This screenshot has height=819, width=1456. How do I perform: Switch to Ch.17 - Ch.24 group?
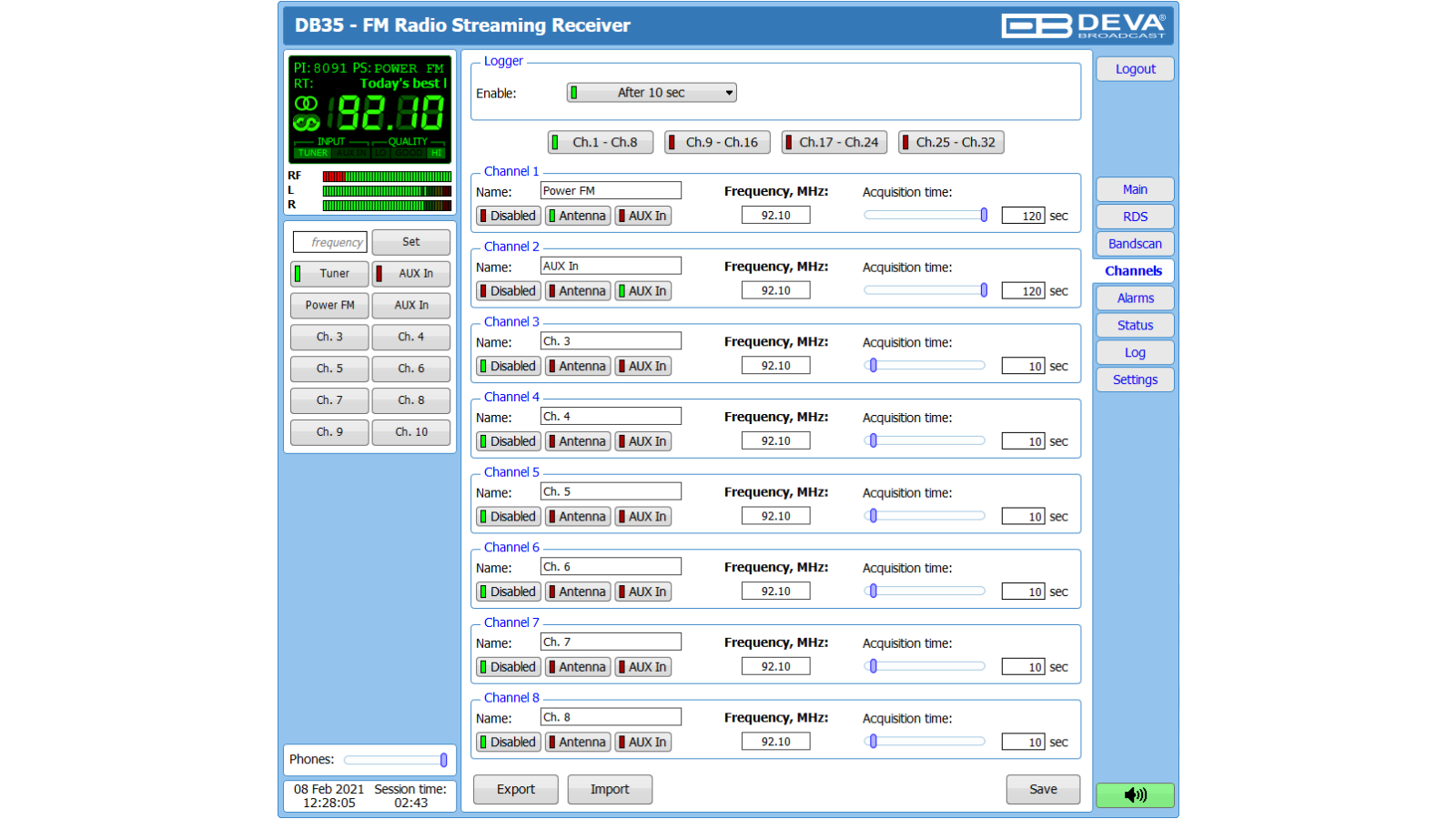834,143
